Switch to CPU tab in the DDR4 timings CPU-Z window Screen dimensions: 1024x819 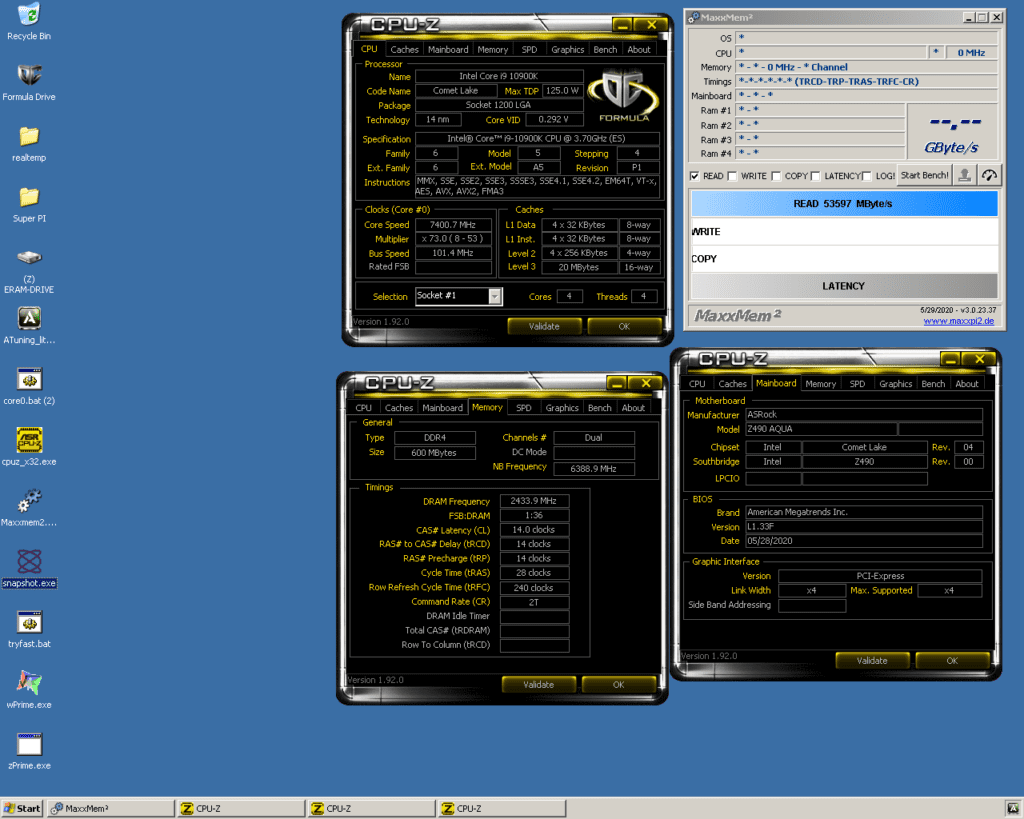tap(364, 408)
